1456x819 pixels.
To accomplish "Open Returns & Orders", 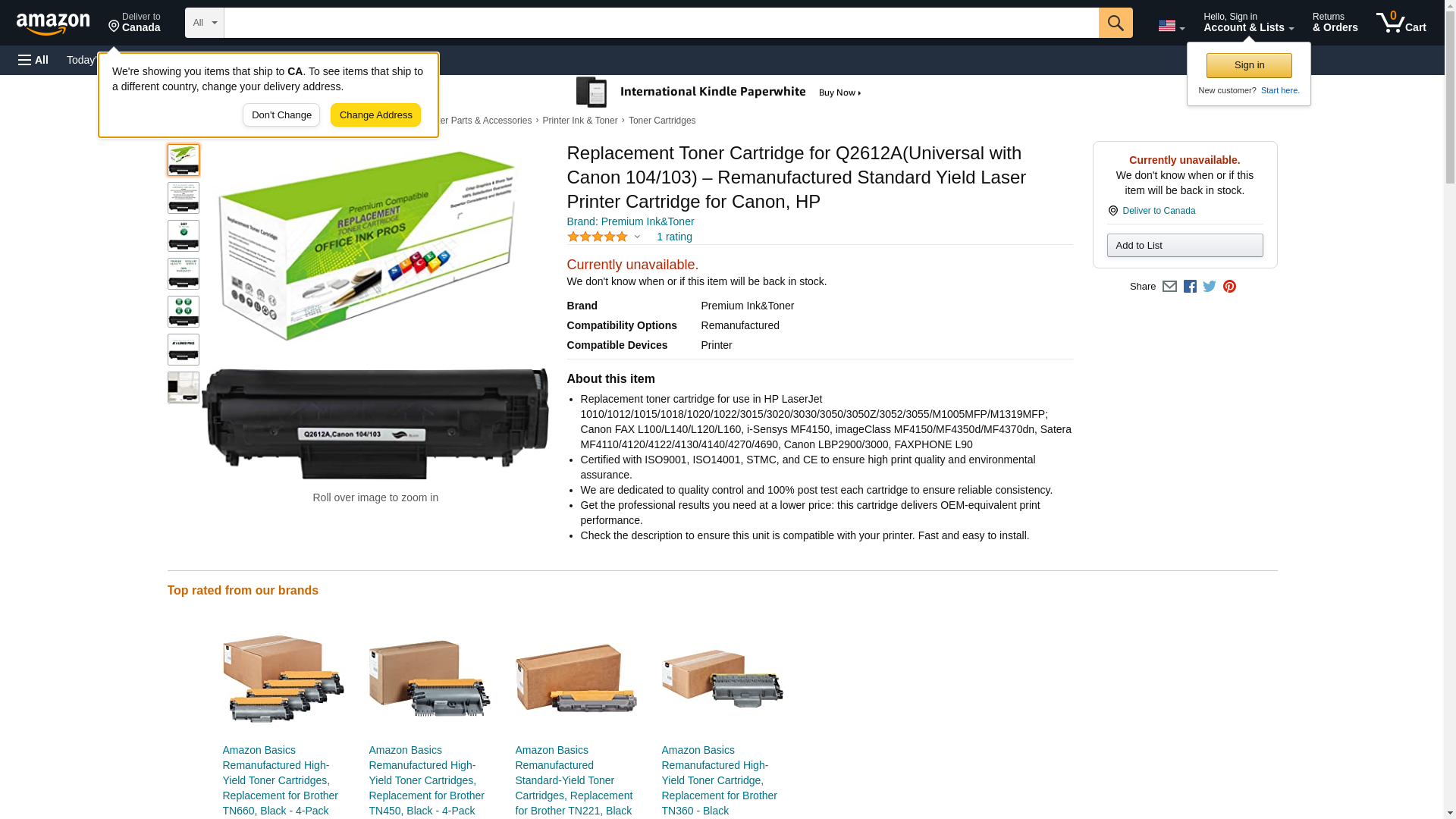I will click(x=1335, y=23).
